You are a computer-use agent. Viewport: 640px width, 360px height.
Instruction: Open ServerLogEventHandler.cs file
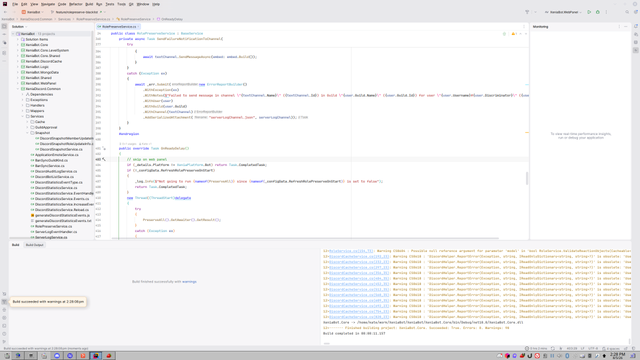[x=56, y=232]
